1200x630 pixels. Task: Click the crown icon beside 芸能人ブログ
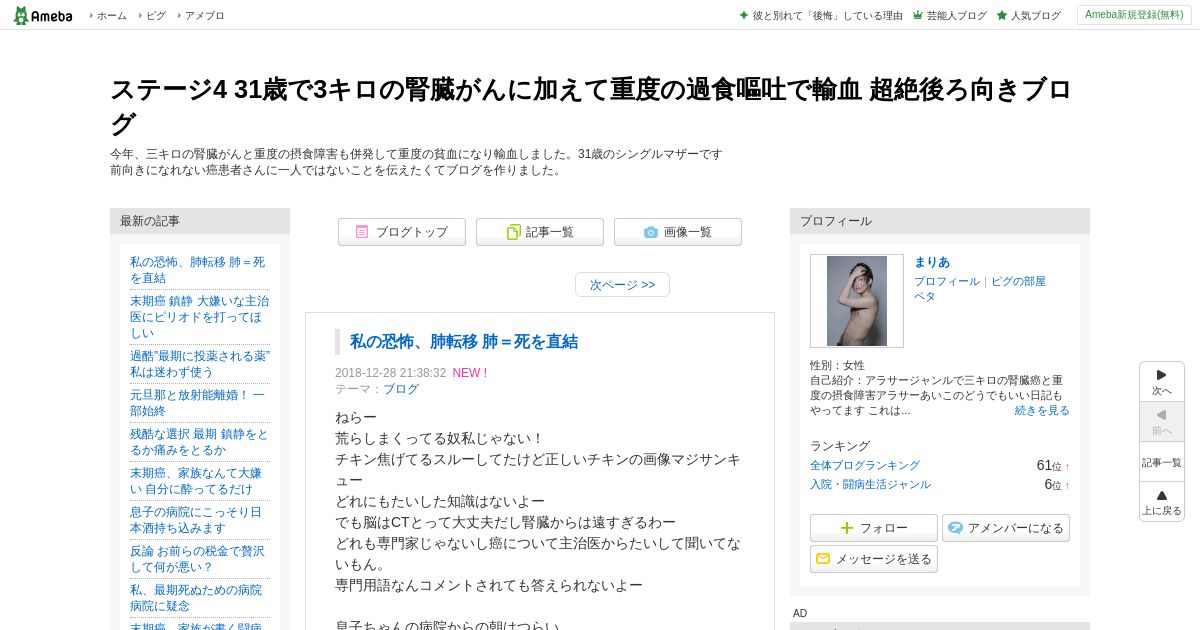pos(918,15)
